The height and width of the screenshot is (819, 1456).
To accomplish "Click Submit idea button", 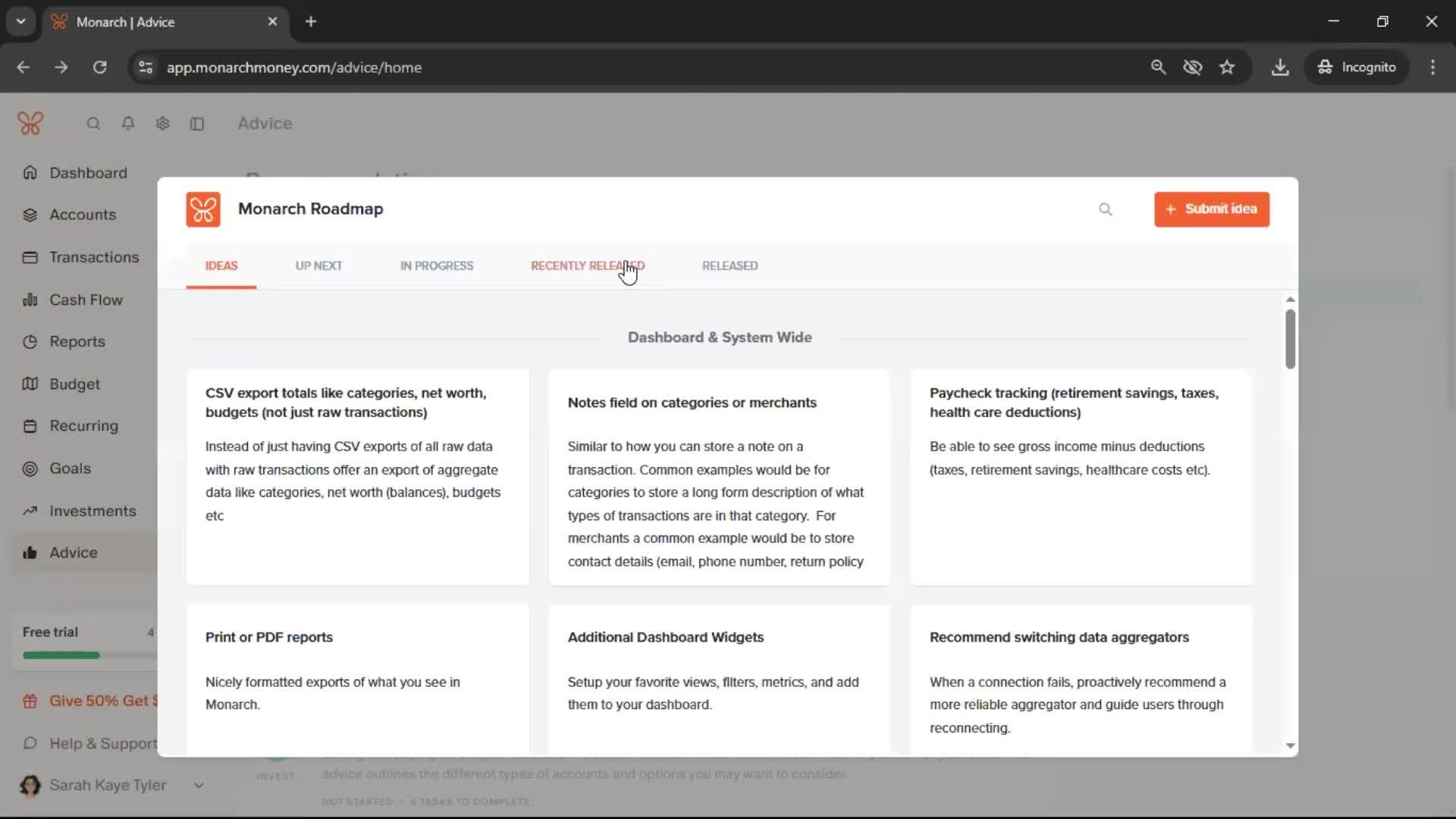I will (x=1211, y=209).
